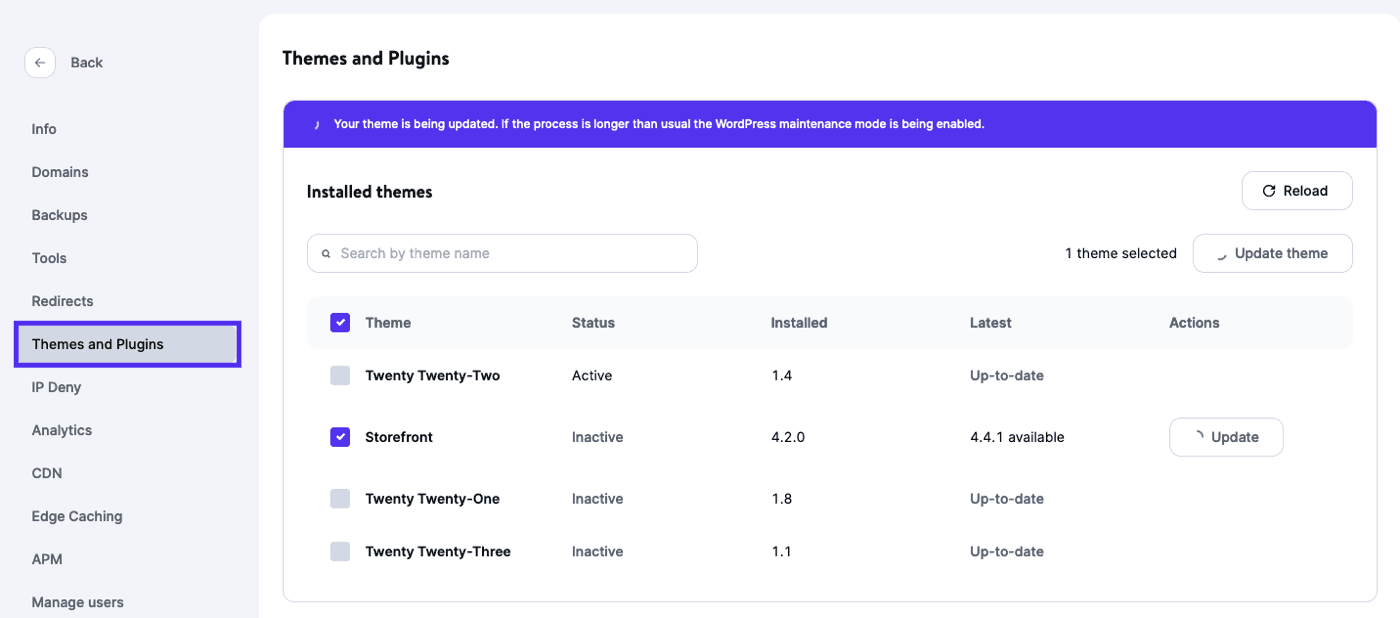Check the Twenty Twenty-One theme checkbox
The height and width of the screenshot is (618, 1400).
[x=340, y=499]
